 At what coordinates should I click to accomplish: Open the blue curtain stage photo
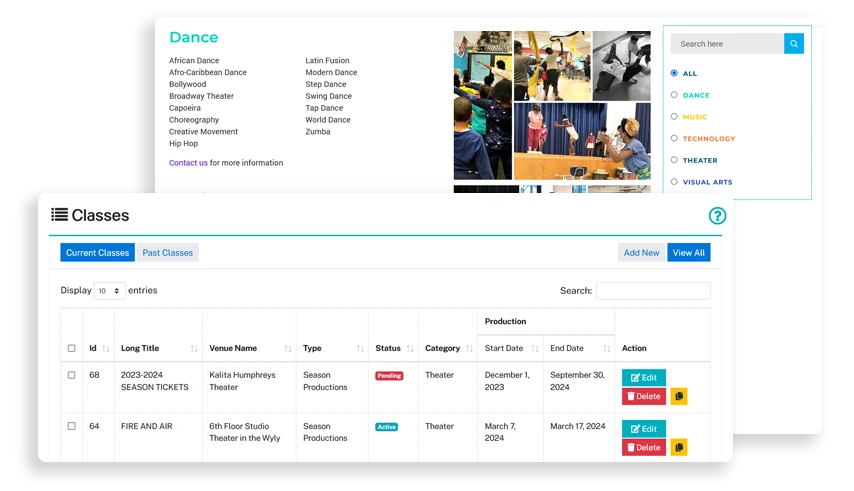582,141
